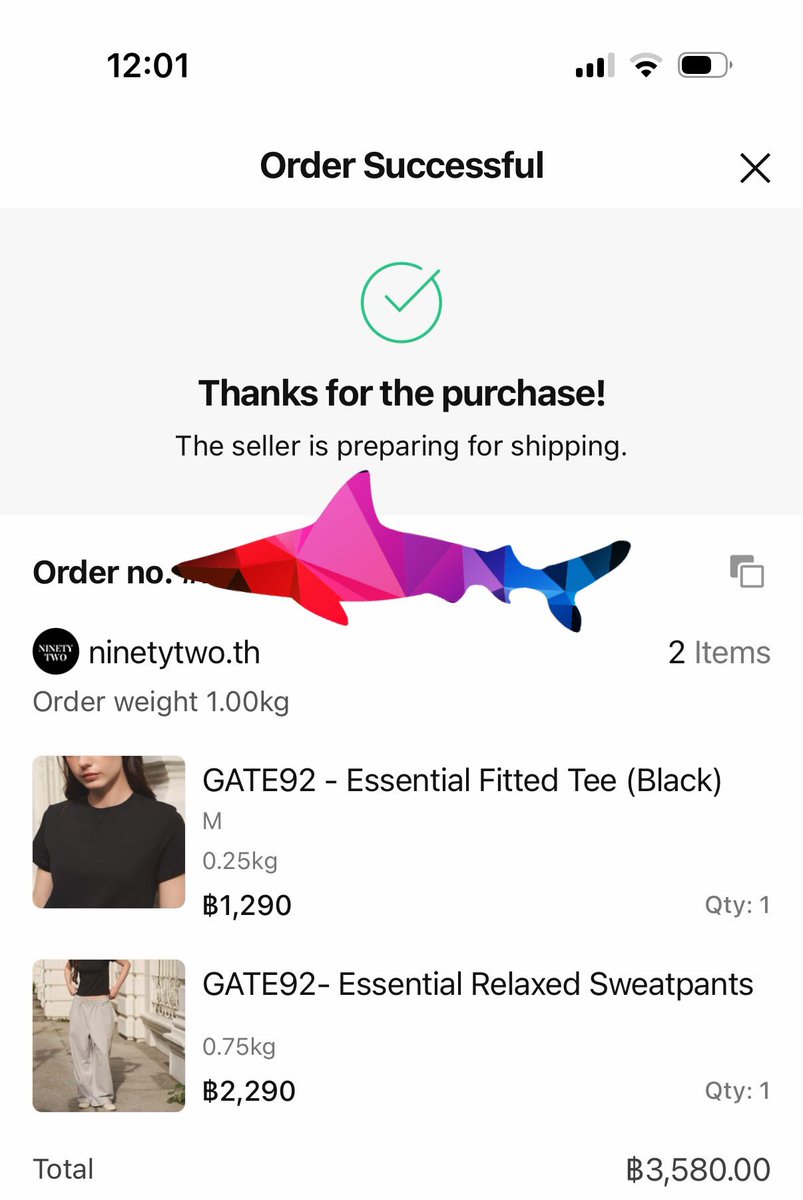Tap the 2 Items count label
This screenshot has width=803, height=1200.
(719, 653)
